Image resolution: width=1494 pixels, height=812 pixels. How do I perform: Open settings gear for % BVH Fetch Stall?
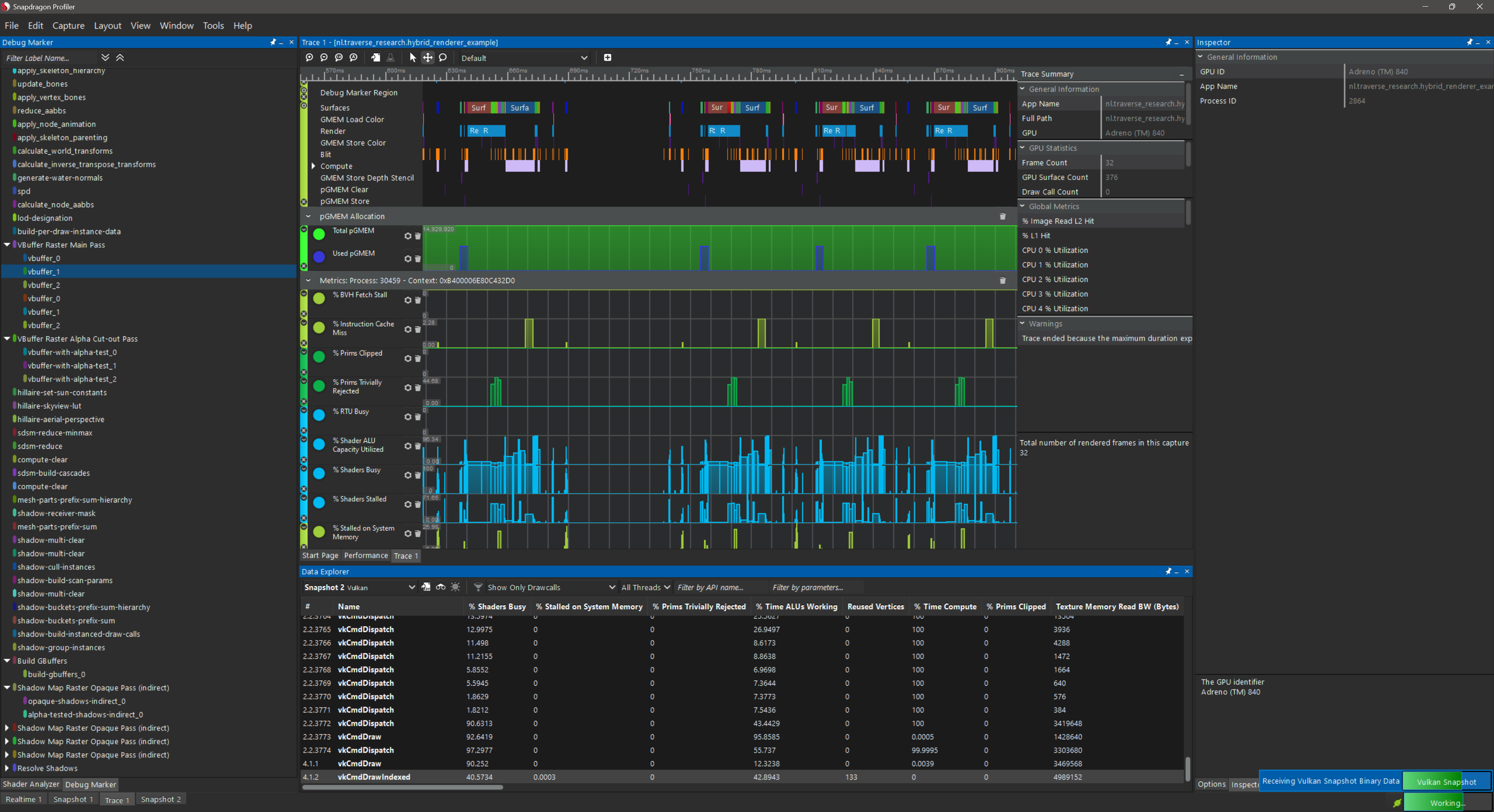[x=408, y=300]
